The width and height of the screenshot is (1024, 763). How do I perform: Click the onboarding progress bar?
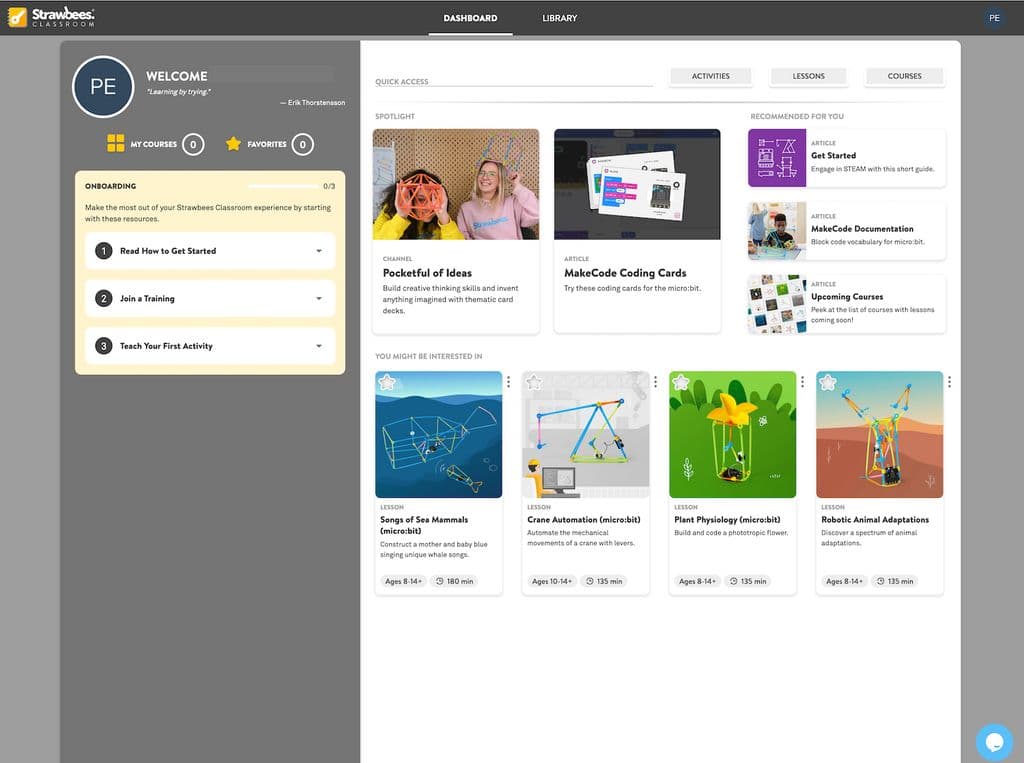pyautogui.click(x=282, y=186)
